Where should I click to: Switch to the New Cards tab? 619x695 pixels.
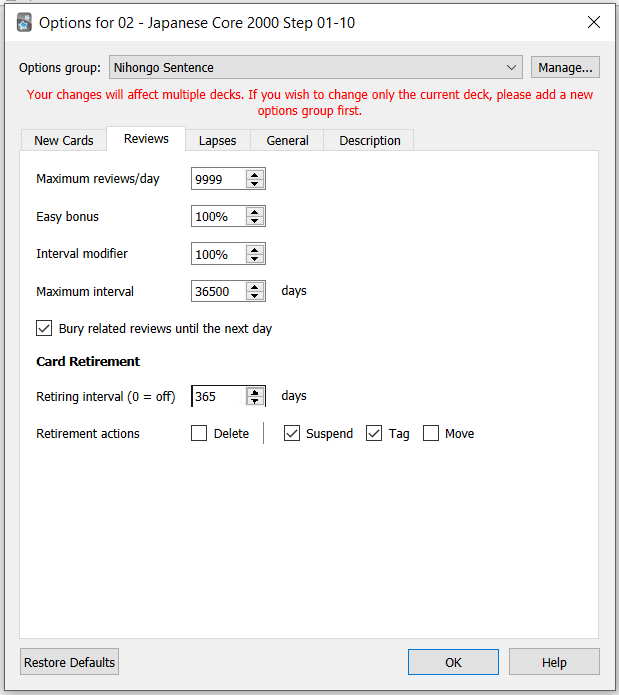pyautogui.click(x=64, y=141)
